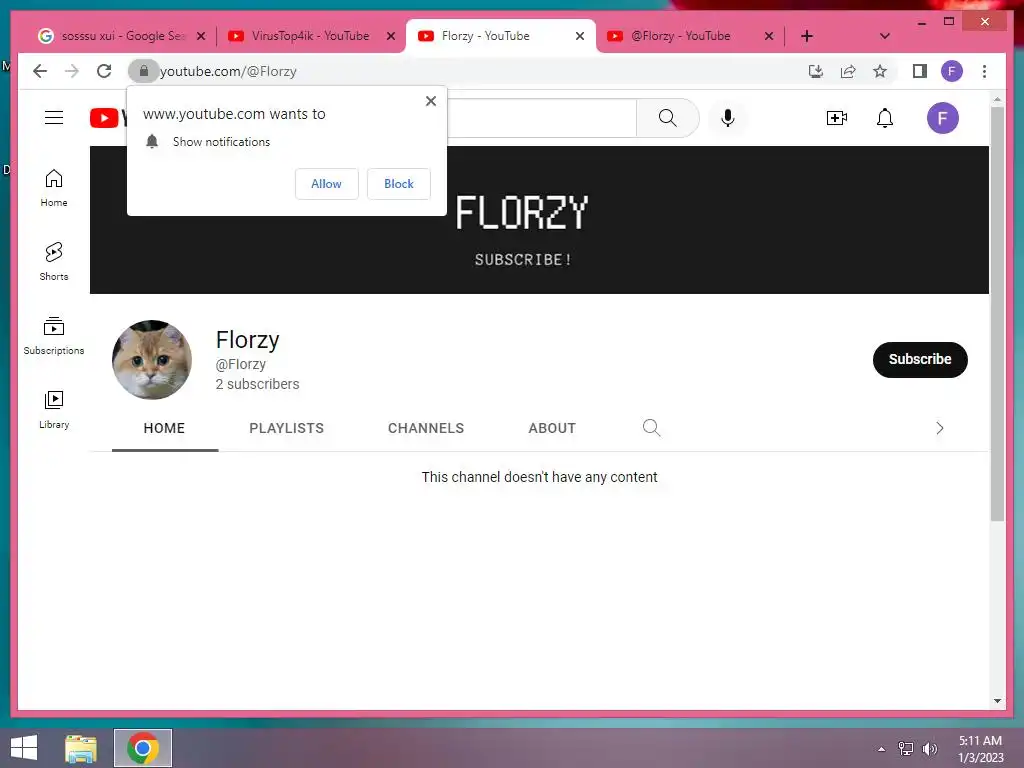The height and width of the screenshot is (768, 1024).
Task: Open Subscriptions in the sidebar
Action: pos(54,336)
